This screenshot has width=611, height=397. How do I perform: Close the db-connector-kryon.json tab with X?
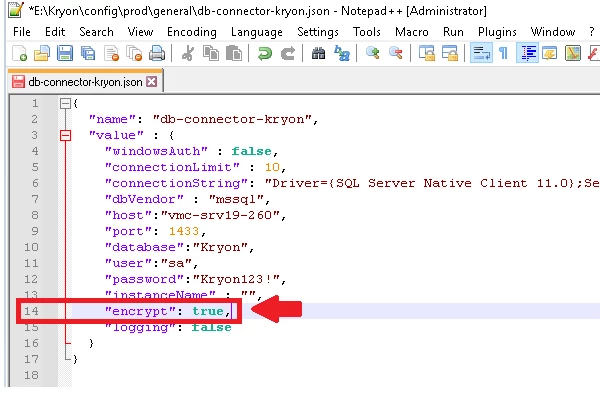(x=151, y=82)
